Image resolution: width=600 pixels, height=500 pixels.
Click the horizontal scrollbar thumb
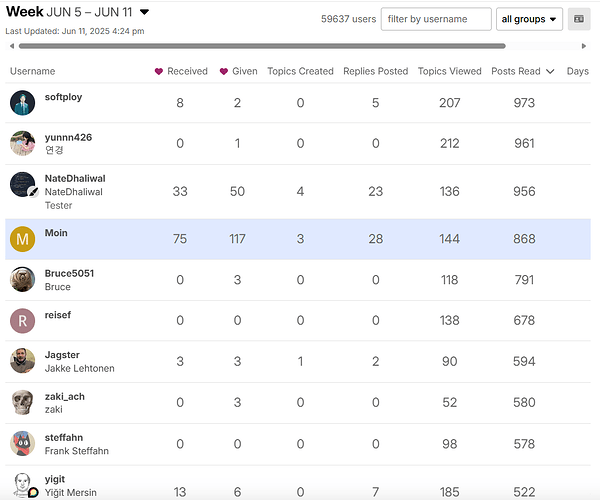(x=262, y=46)
